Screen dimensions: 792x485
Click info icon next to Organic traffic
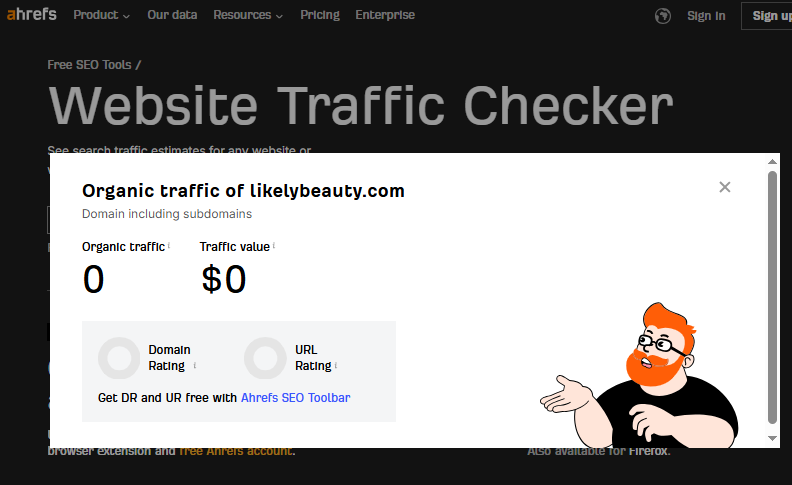tap(169, 246)
